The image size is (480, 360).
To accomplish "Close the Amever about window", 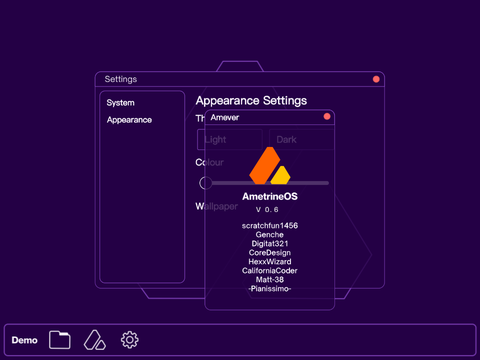I will click(327, 116).
